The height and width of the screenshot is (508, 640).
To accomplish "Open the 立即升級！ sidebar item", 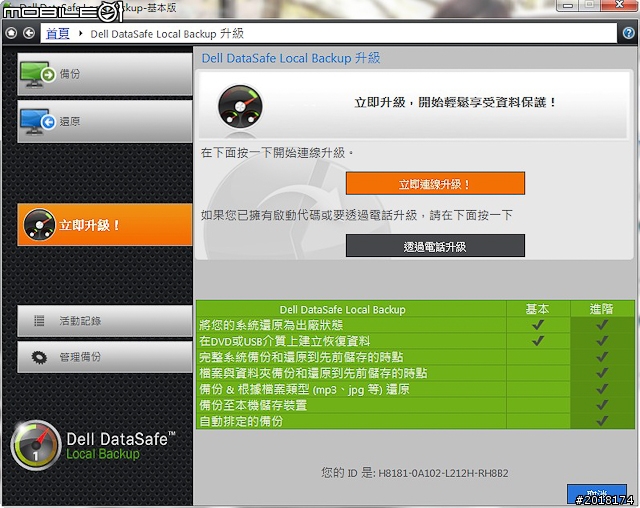I will tap(105, 225).
